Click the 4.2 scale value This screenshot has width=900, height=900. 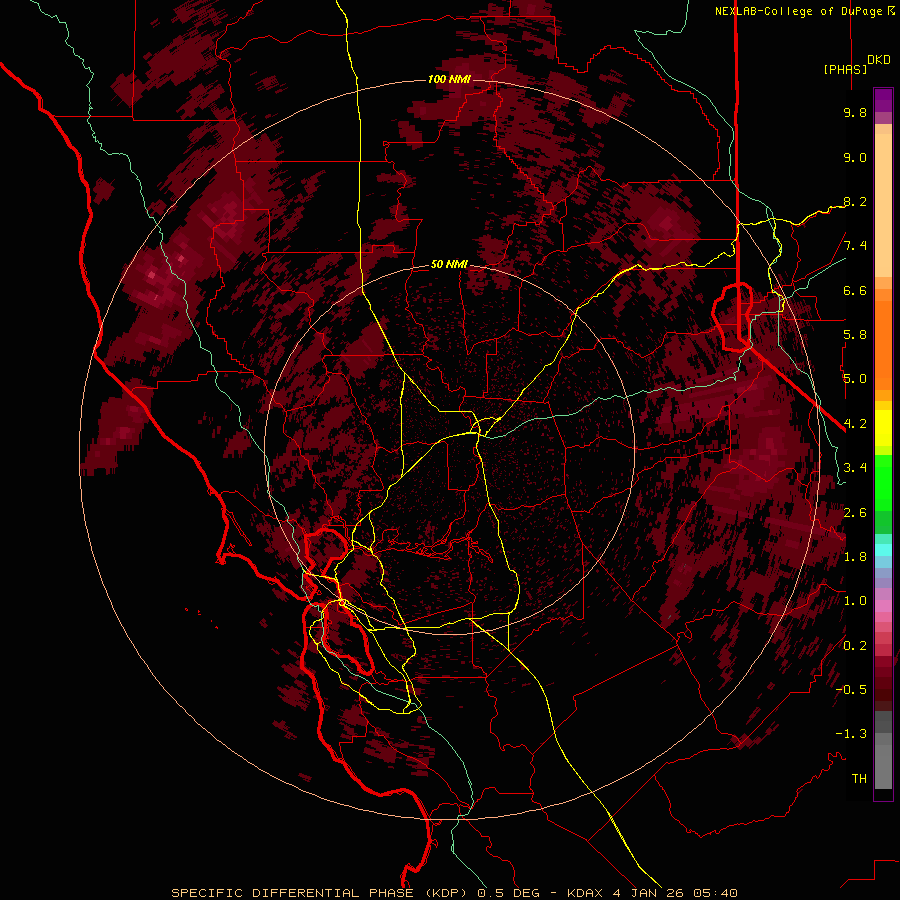point(855,424)
